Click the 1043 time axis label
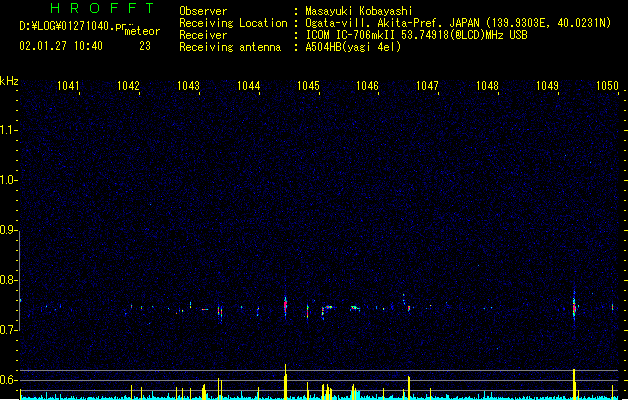Image resolution: width=629 pixels, height=400 pixels. point(188,86)
